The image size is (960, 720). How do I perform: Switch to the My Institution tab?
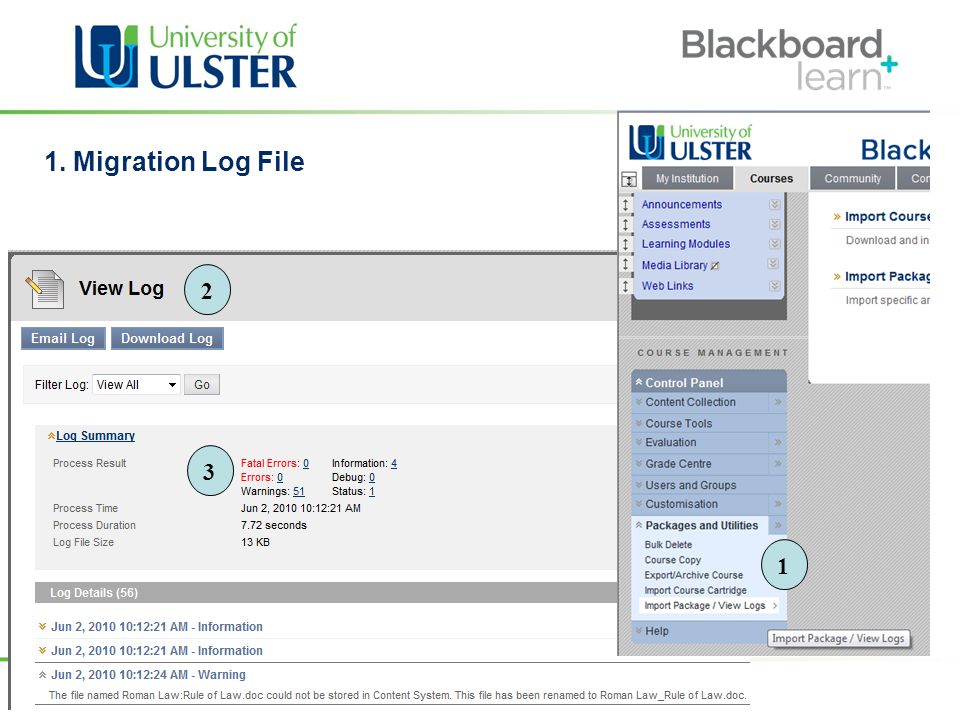click(x=687, y=179)
